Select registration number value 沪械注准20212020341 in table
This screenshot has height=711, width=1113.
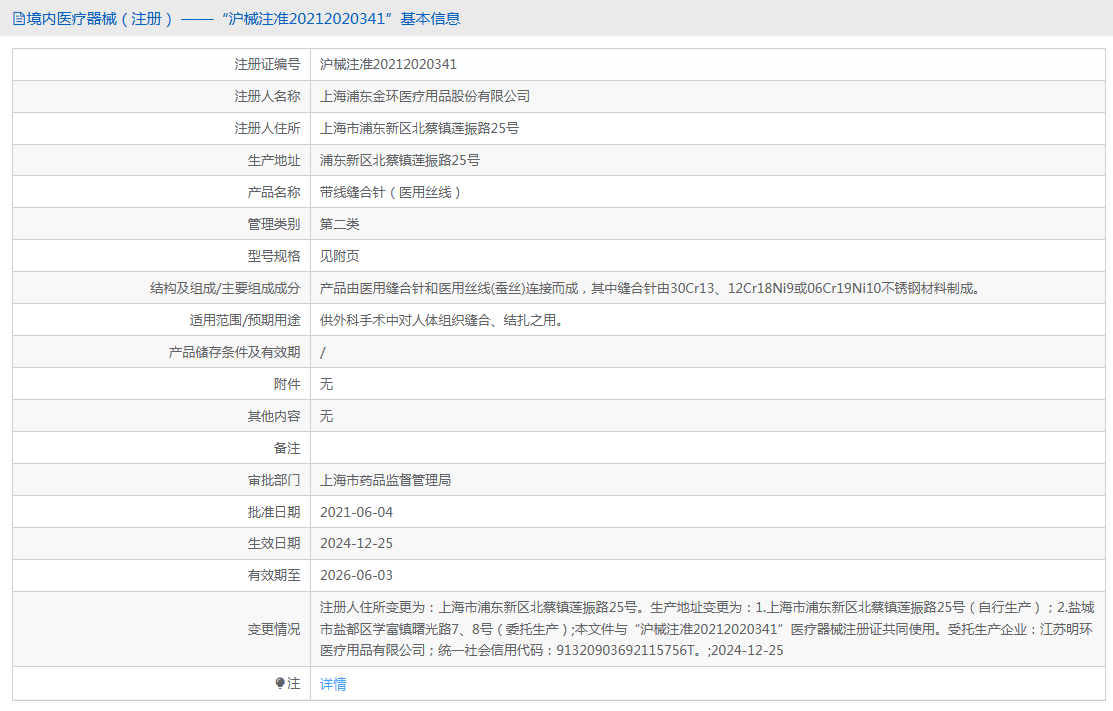[388, 65]
